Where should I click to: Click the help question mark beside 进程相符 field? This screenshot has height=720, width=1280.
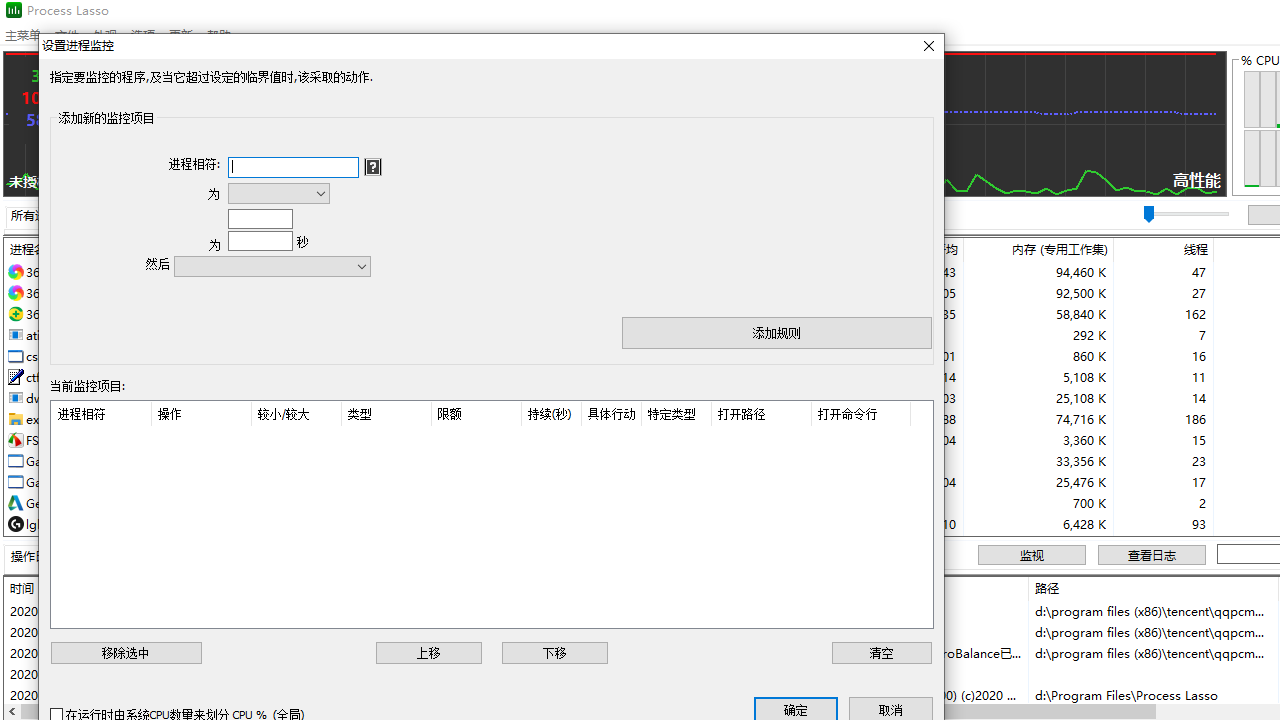pyautogui.click(x=372, y=166)
